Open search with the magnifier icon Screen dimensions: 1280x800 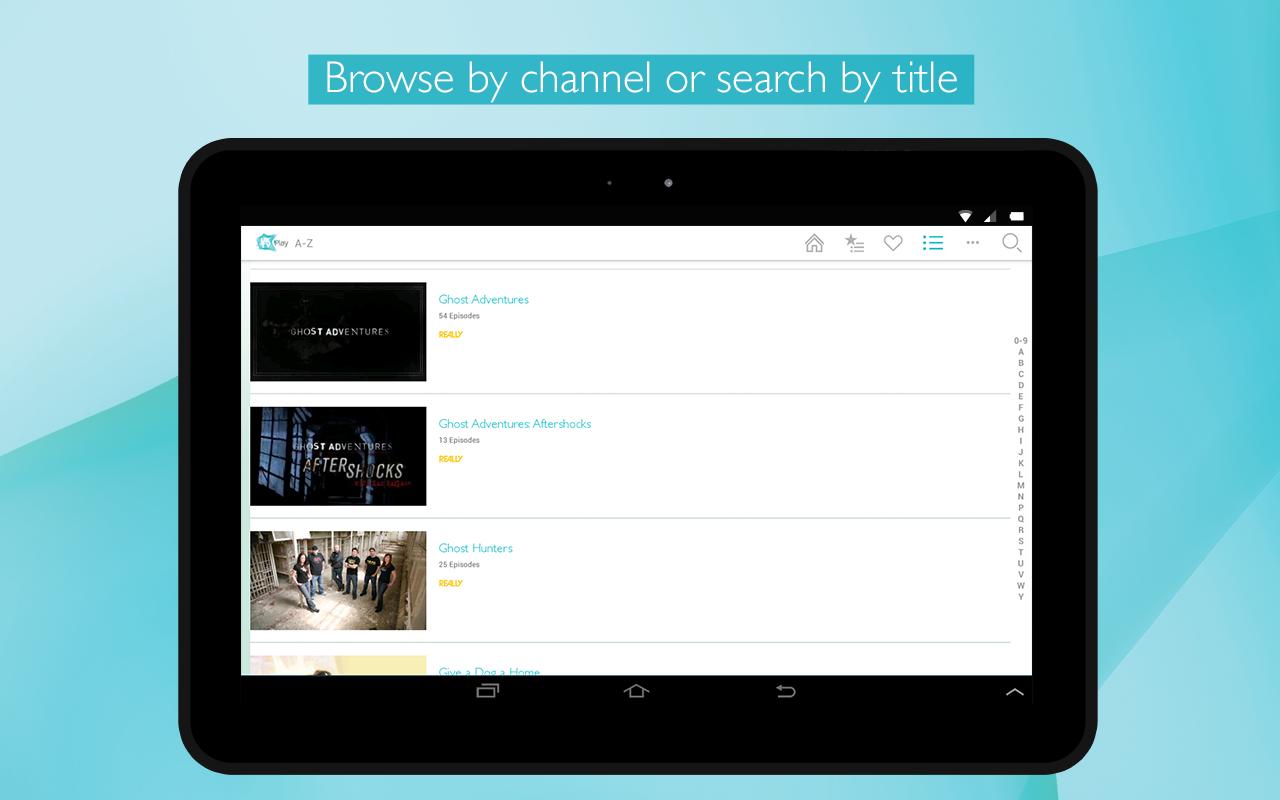[x=1012, y=242]
